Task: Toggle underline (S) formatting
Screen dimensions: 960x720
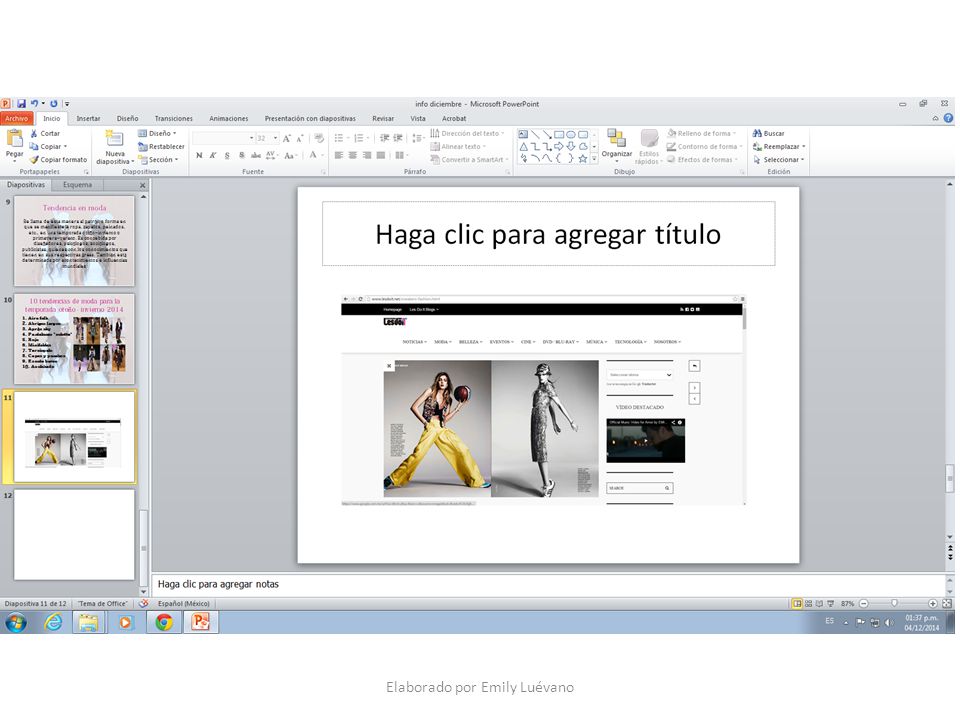Action: [x=227, y=156]
